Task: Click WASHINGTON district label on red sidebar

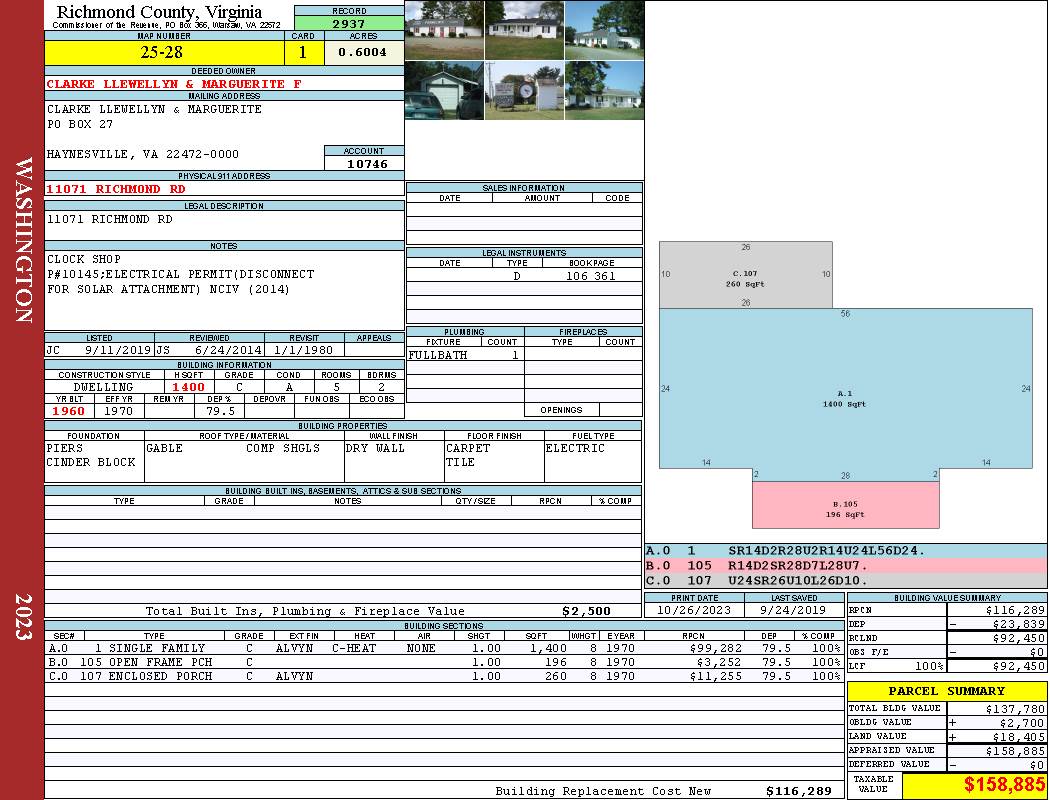Action: 24,240
